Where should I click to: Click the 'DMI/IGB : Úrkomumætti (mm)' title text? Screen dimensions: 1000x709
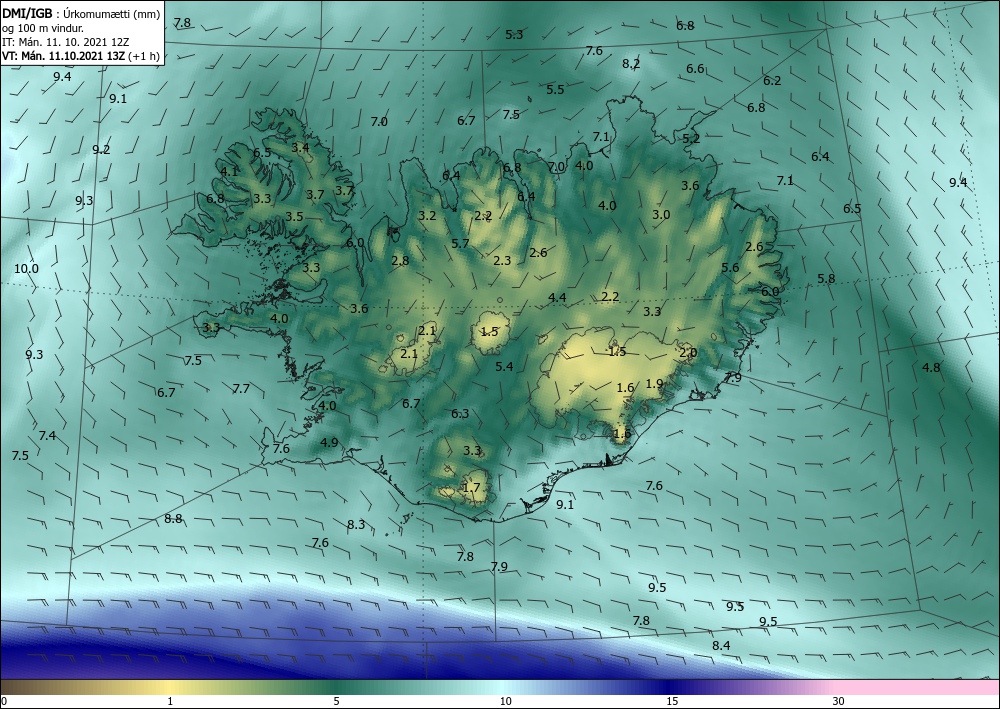point(81,15)
